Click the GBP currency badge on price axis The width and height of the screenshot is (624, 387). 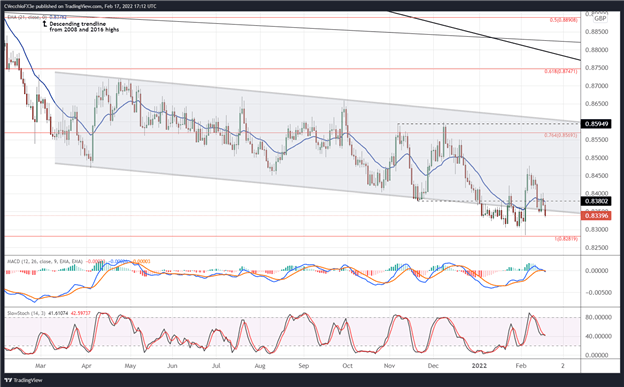point(600,18)
